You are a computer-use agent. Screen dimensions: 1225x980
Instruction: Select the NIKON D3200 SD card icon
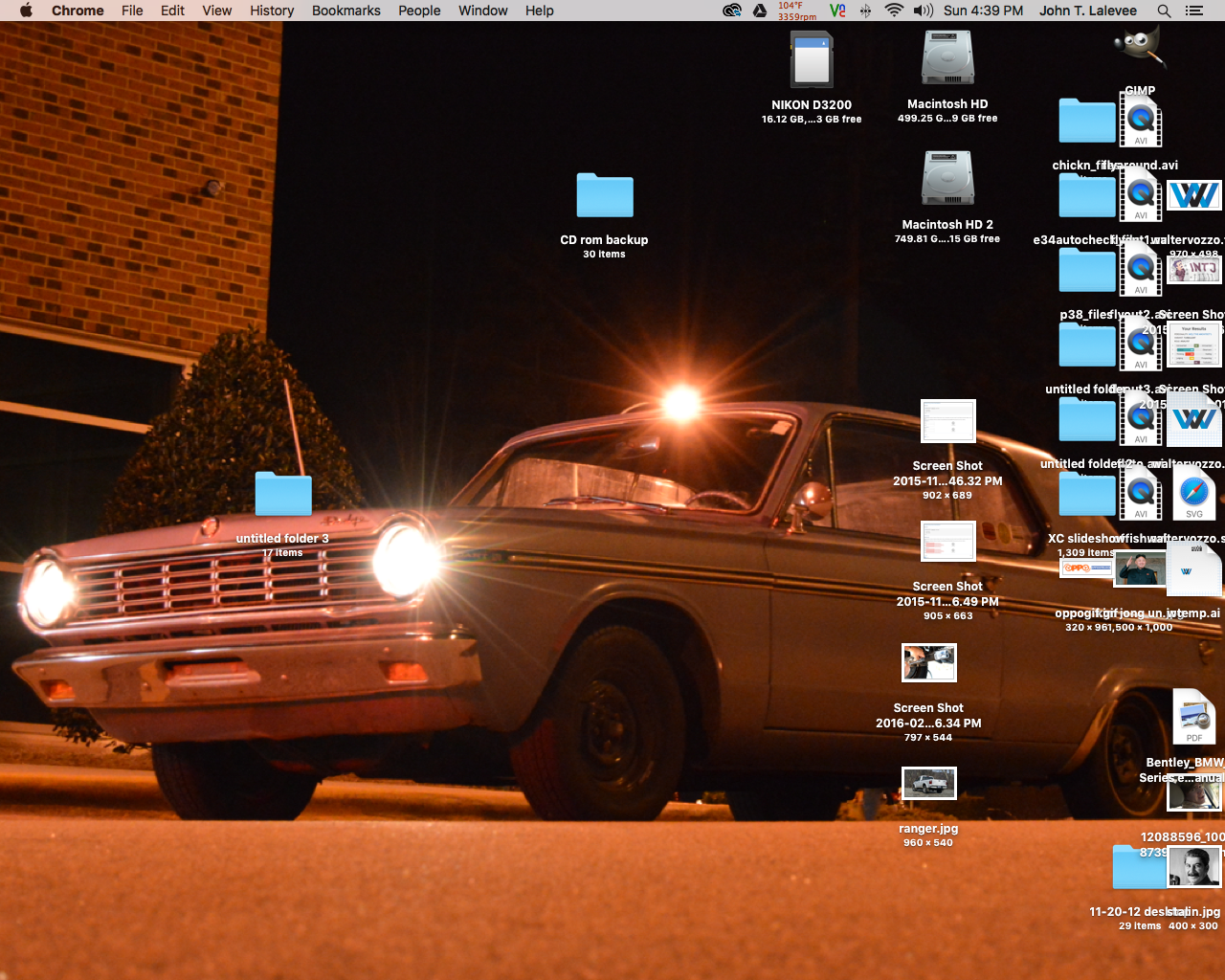coord(812,59)
